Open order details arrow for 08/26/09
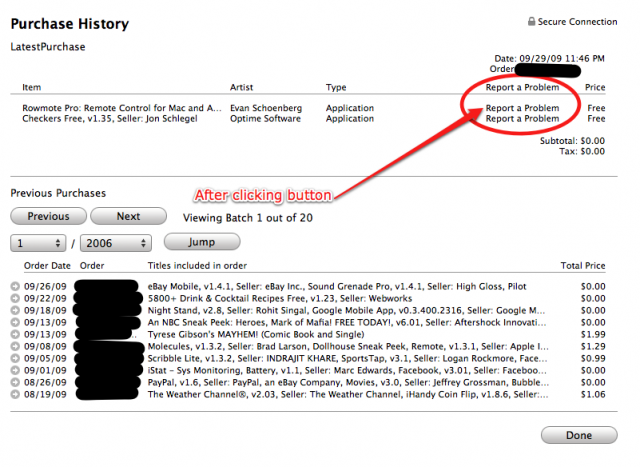Screen dimensions: 640x467 (15, 382)
